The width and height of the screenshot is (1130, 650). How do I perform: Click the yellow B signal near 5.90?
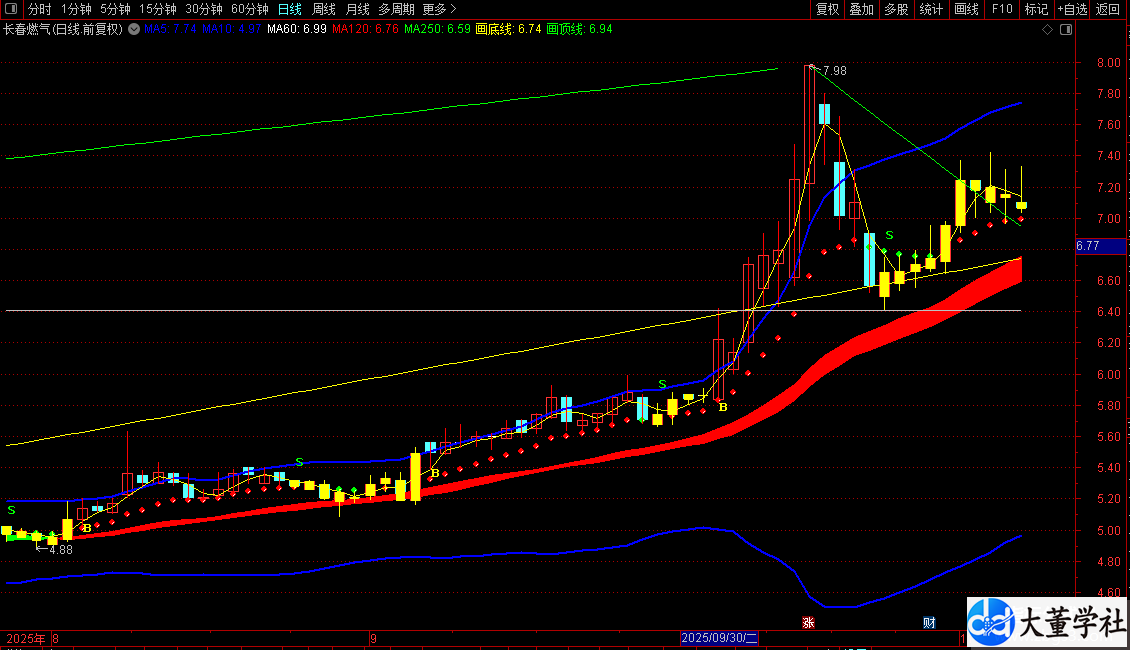pos(723,407)
